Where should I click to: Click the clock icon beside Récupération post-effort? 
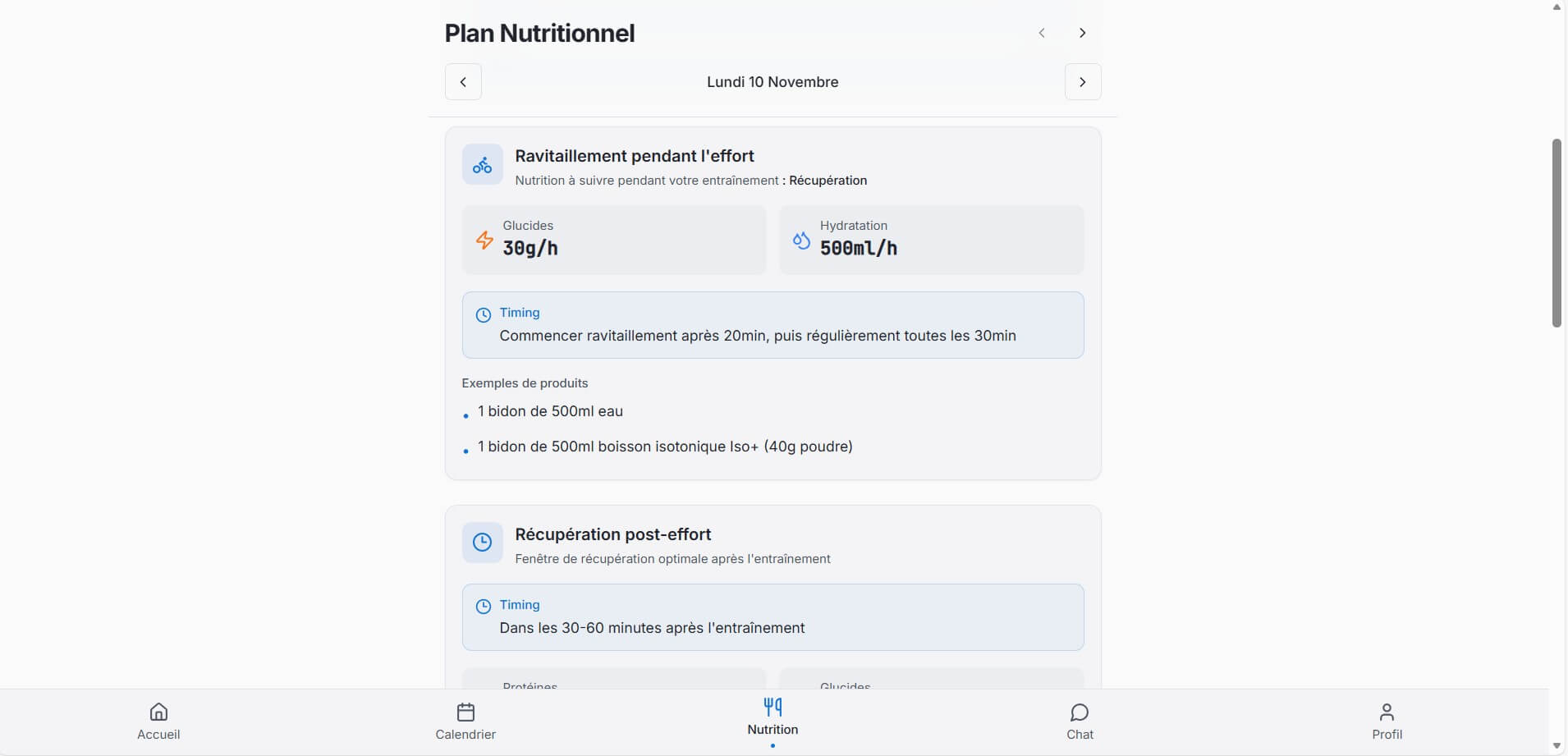(x=483, y=543)
